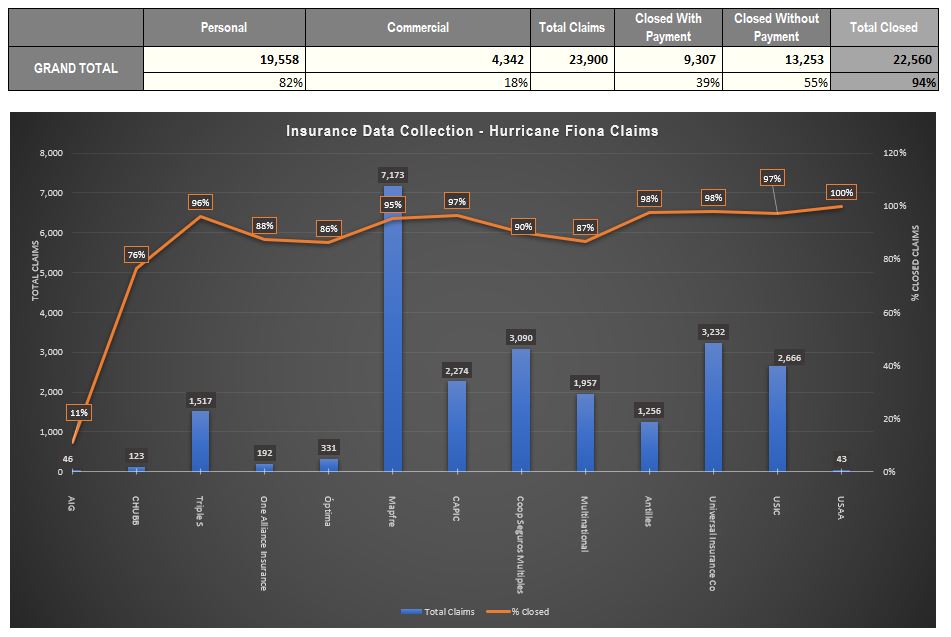Click the 76% data label above CHUBB
This screenshot has height=637, width=951.
pos(136,255)
